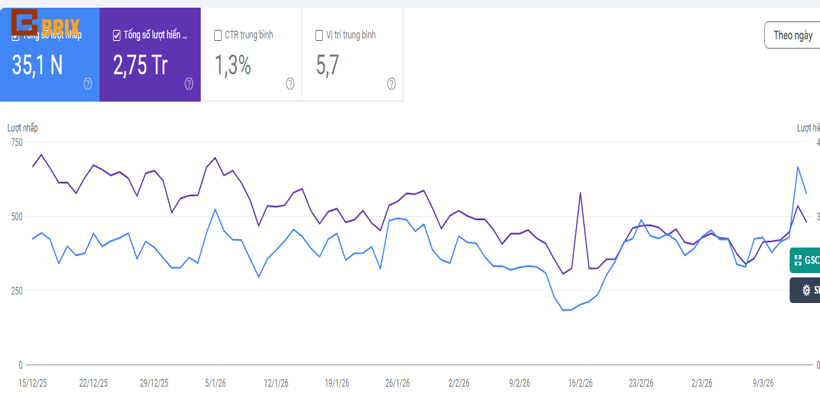
Task: Open help icon on total impressions card
Action: 189,84
